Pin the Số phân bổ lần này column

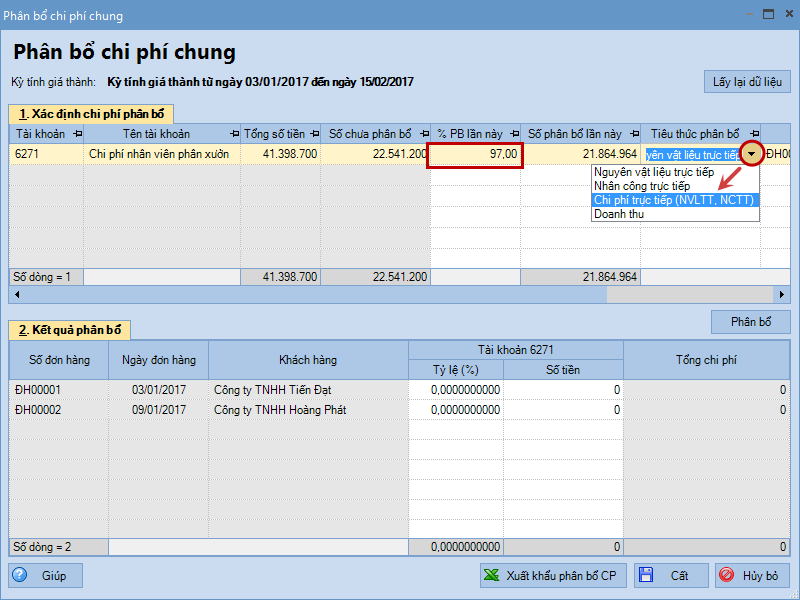pos(633,134)
